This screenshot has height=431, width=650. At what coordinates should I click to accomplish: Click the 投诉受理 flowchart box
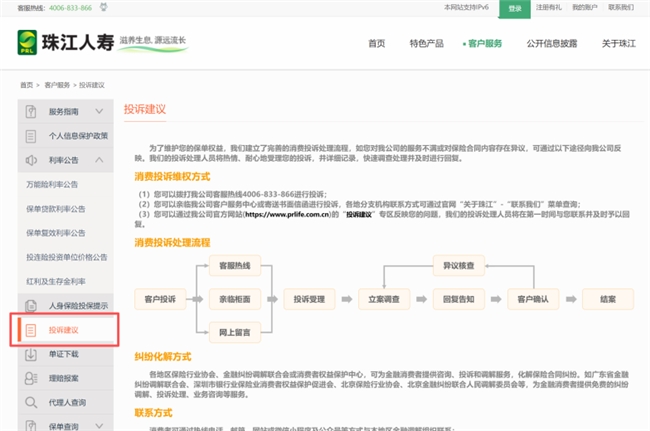point(309,299)
